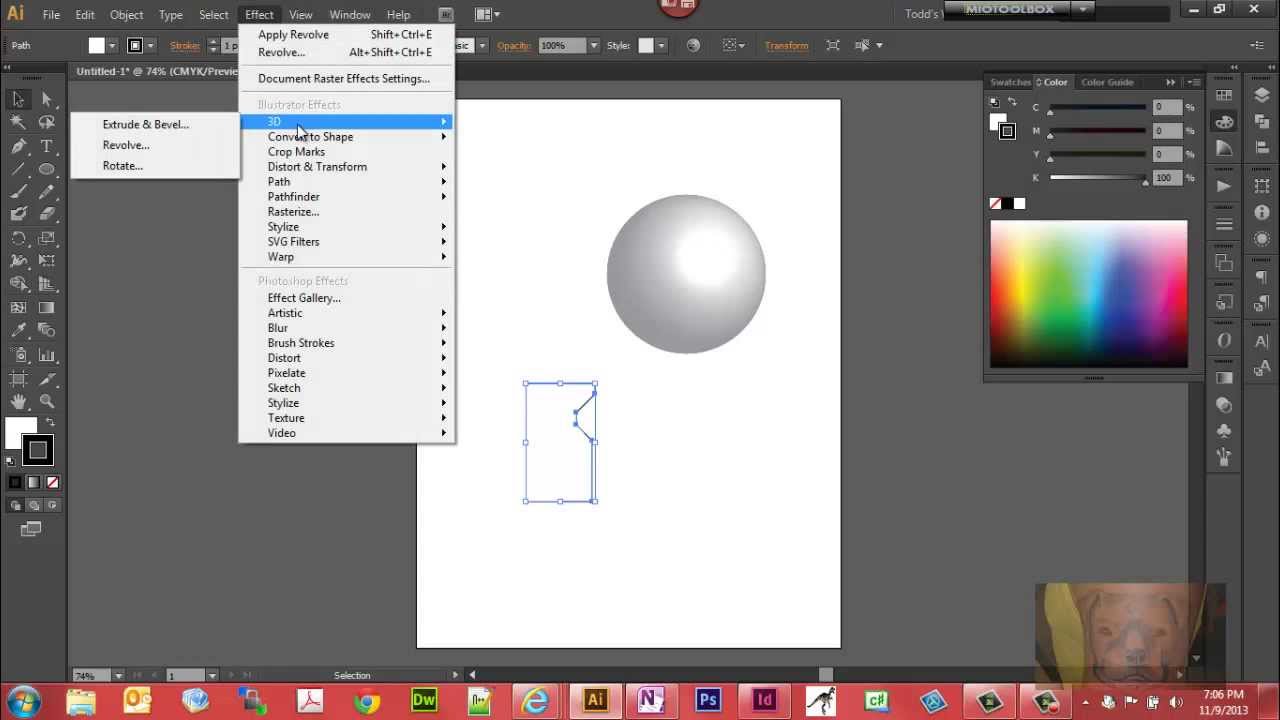Image resolution: width=1280 pixels, height=720 pixels.
Task: Select the Magic Wand tool
Action: (x=18, y=122)
